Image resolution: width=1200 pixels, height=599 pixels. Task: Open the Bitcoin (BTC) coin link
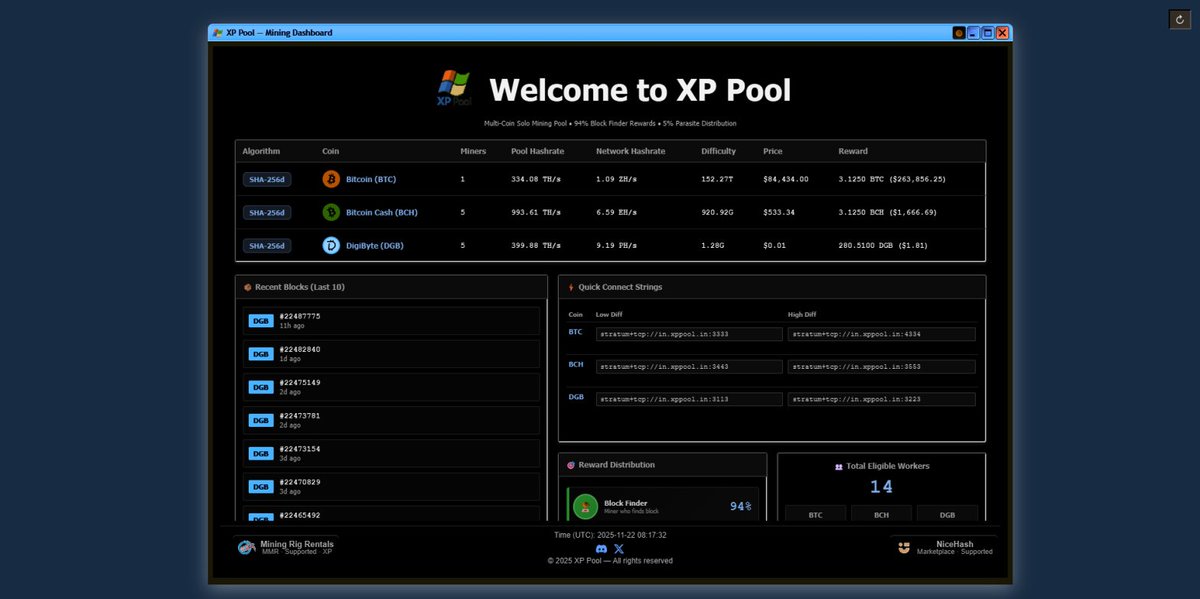click(371, 179)
